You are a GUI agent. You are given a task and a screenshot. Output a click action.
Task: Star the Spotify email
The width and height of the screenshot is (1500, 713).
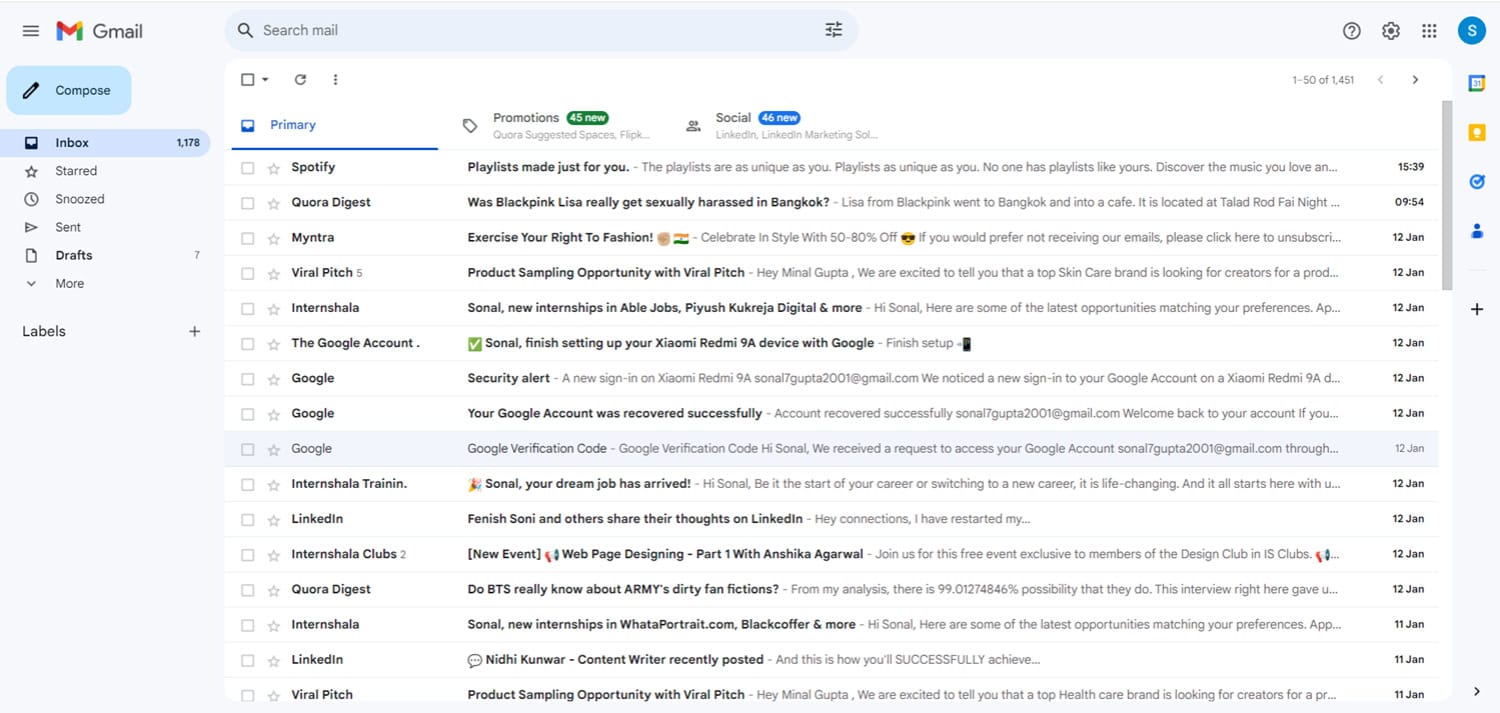274,168
